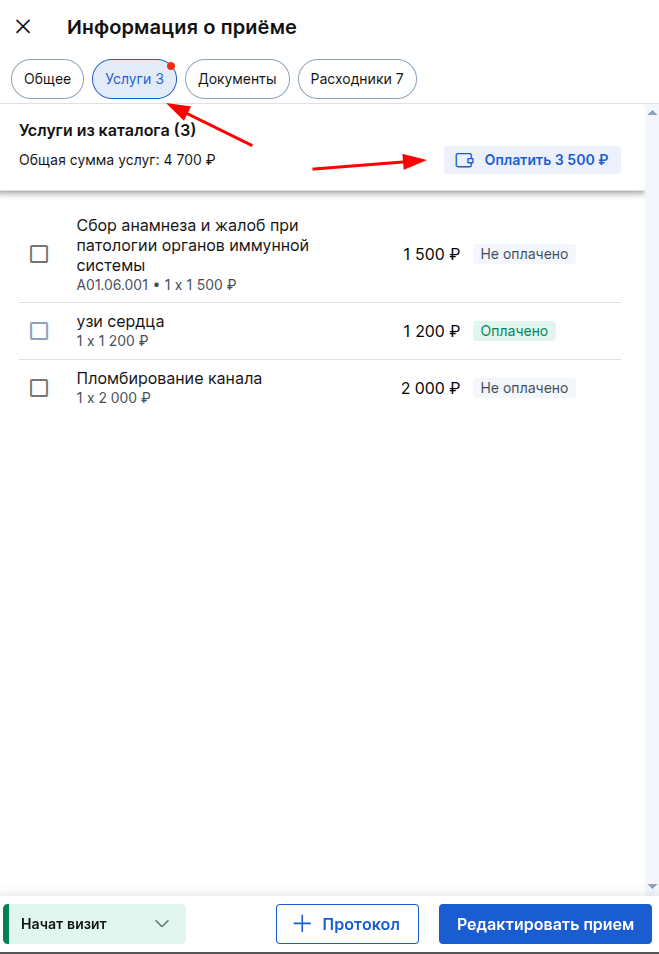Click the green Оплачено status badge
This screenshot has width=659, height=954.
[514, 331]
